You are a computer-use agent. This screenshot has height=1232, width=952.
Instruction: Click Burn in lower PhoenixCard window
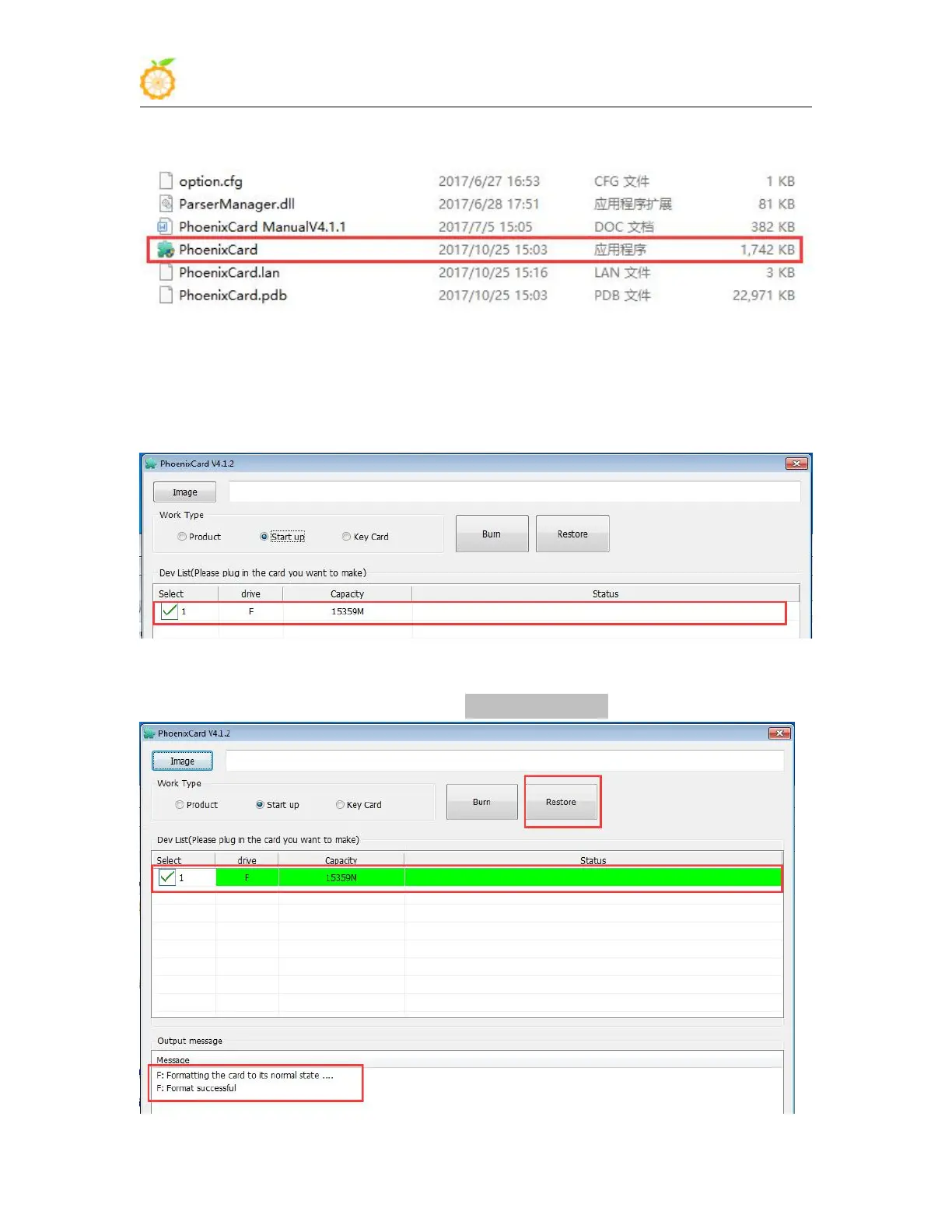481,802
